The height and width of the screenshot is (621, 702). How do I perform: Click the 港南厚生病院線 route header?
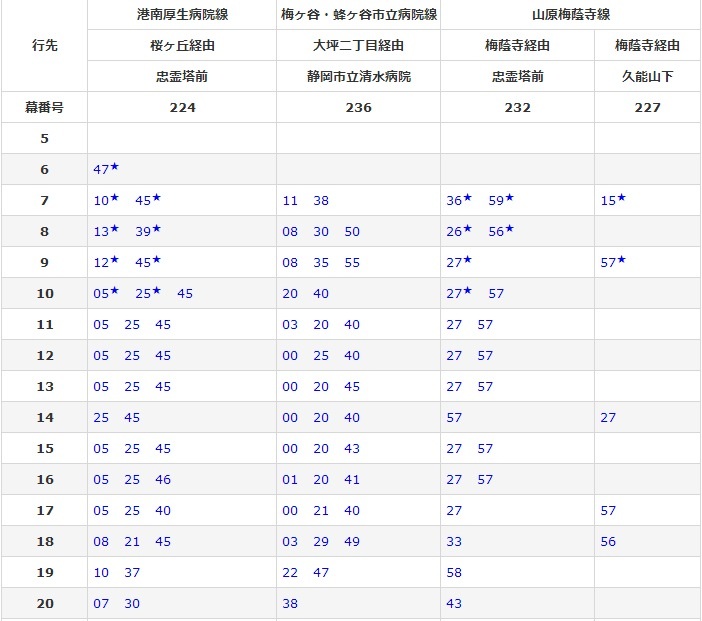(x=181, y=14)
